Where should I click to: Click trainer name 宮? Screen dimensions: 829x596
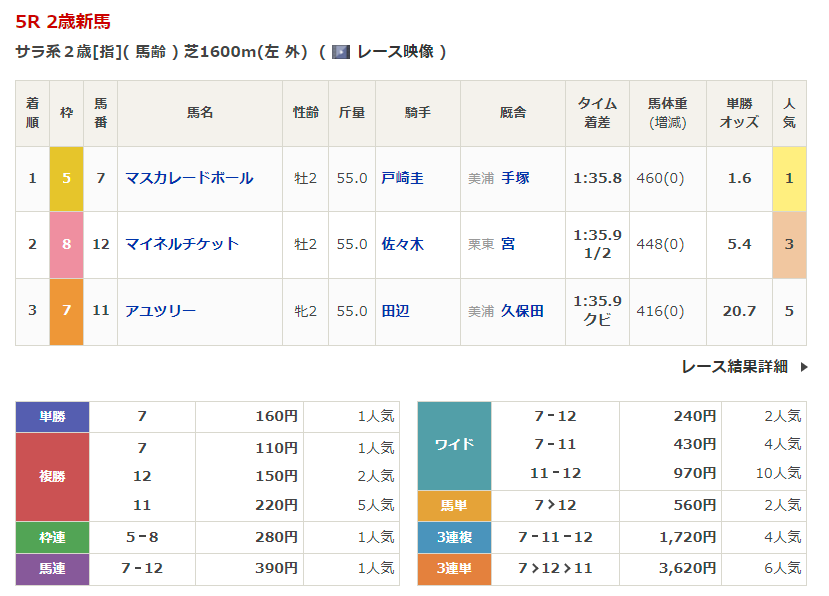point(508,244)
